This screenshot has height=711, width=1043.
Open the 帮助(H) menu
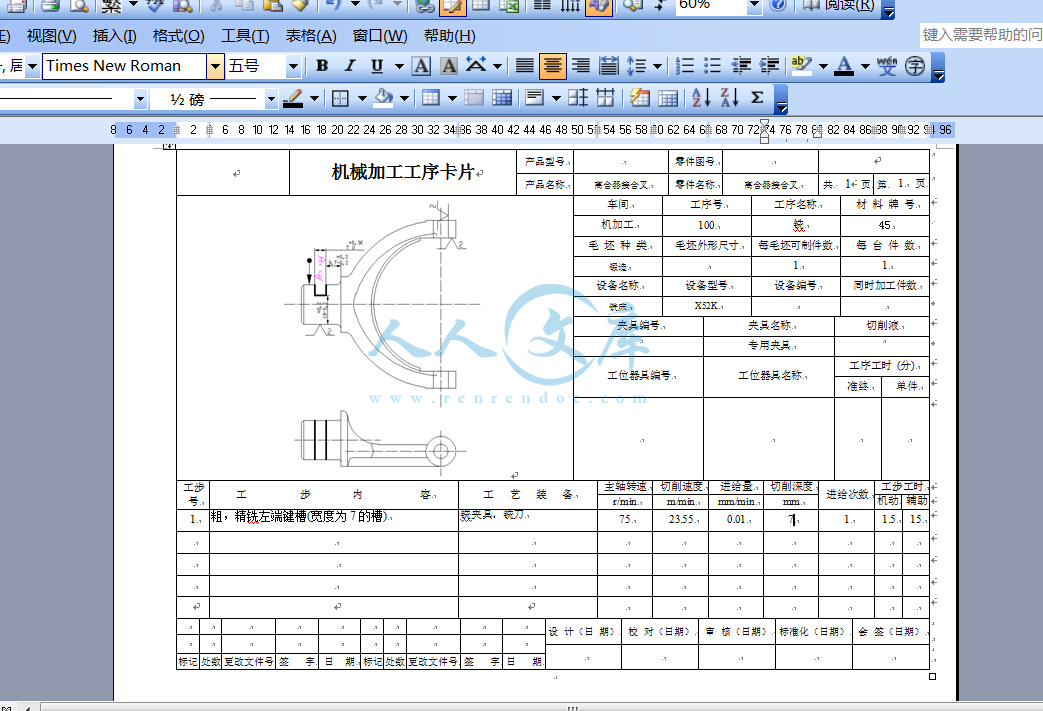point(450,36)
